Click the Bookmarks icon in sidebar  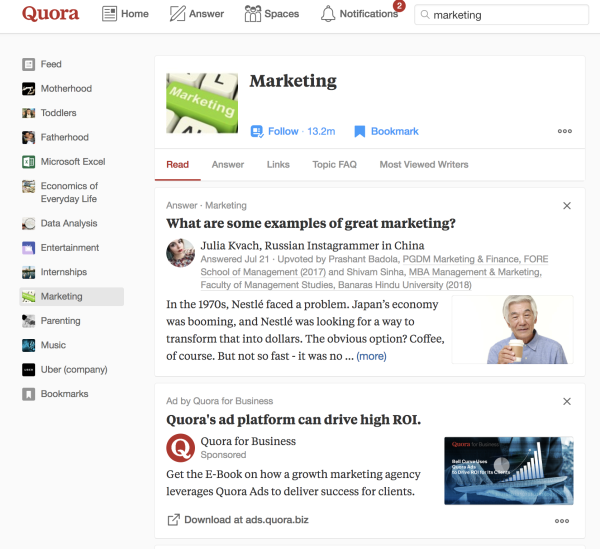point(28,394)
